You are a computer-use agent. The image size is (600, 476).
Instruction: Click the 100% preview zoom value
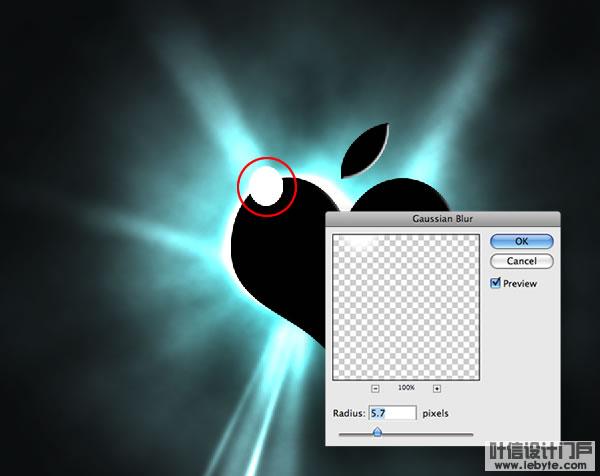406,388
